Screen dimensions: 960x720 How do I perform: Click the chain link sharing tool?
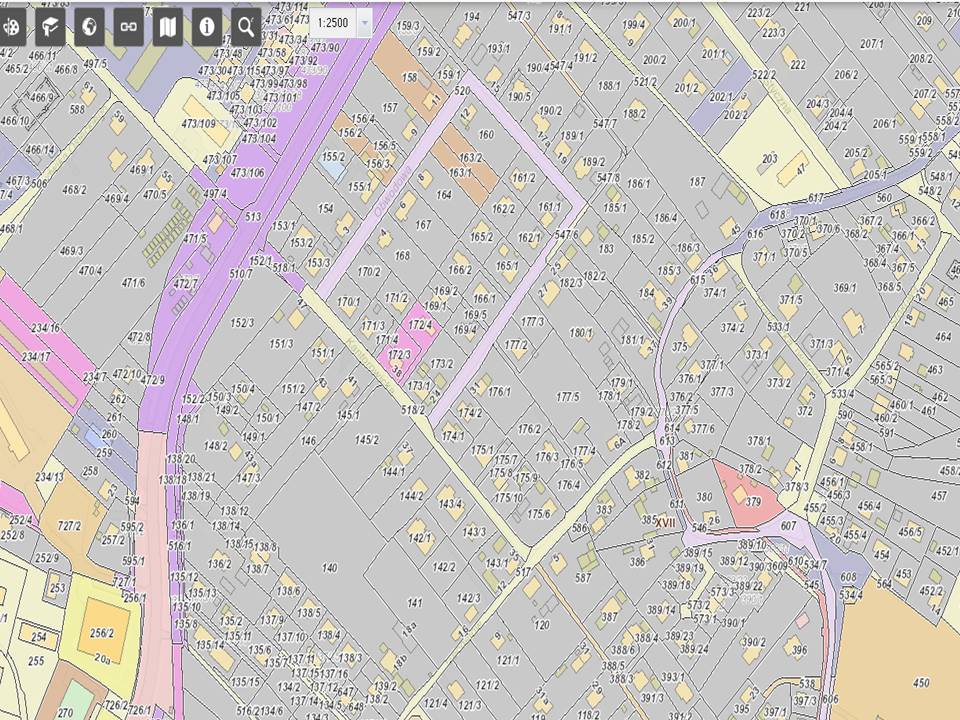(x=129, y=28)
